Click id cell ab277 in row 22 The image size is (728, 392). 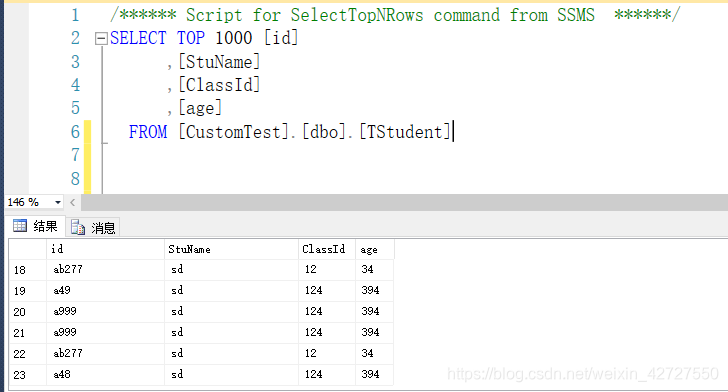coord(105,354)
